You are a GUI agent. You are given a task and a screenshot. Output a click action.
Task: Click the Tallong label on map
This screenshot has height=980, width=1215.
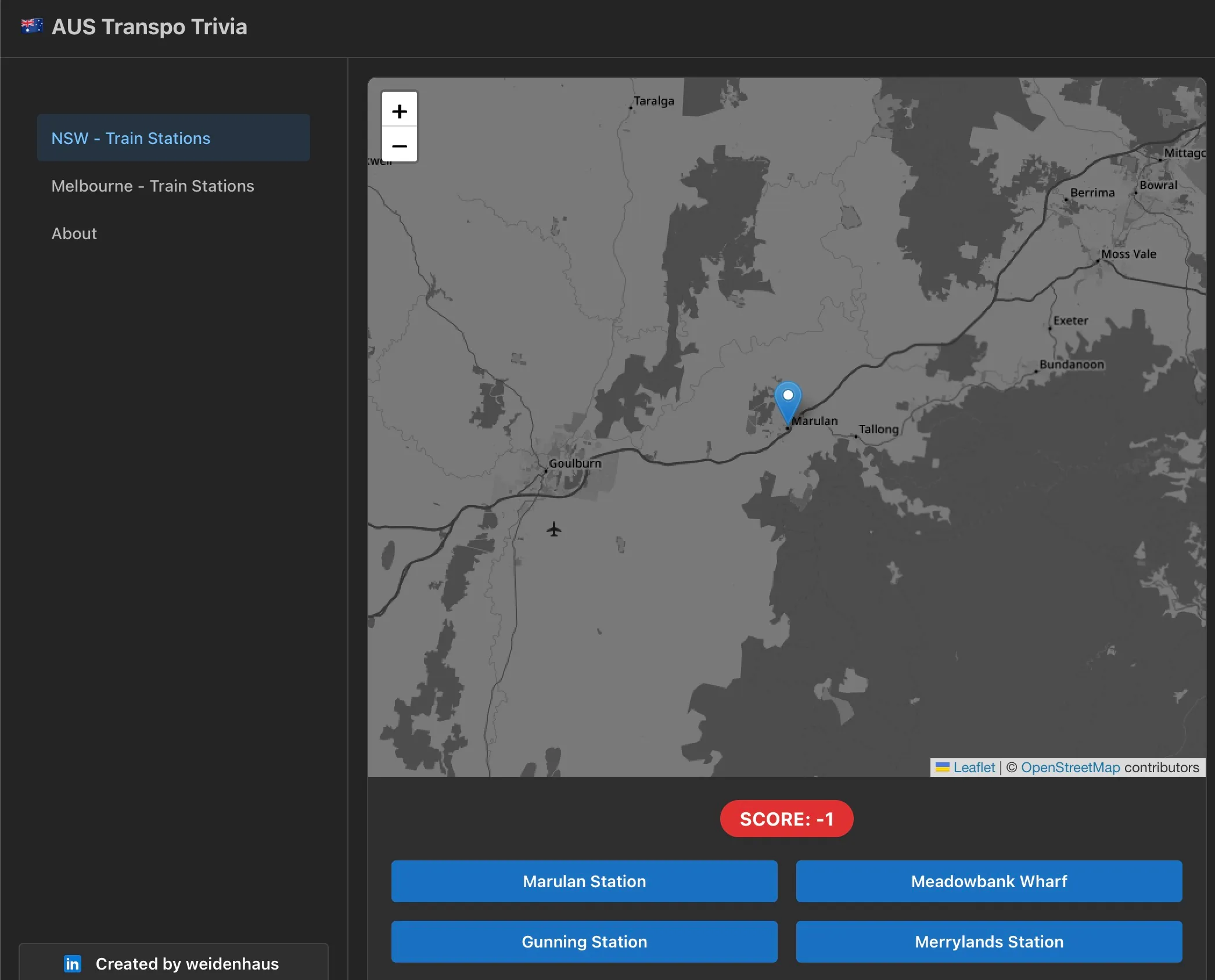tap(879, 429)
